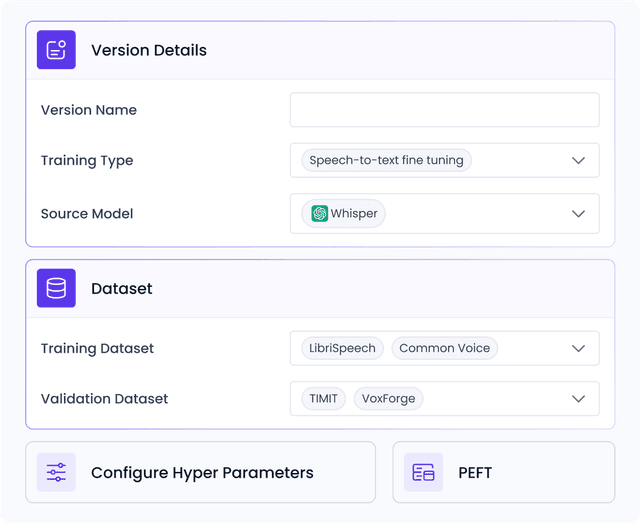Click the Whisper model name text
The height and width of the screenshot is (524, 640).
(354, 213)
